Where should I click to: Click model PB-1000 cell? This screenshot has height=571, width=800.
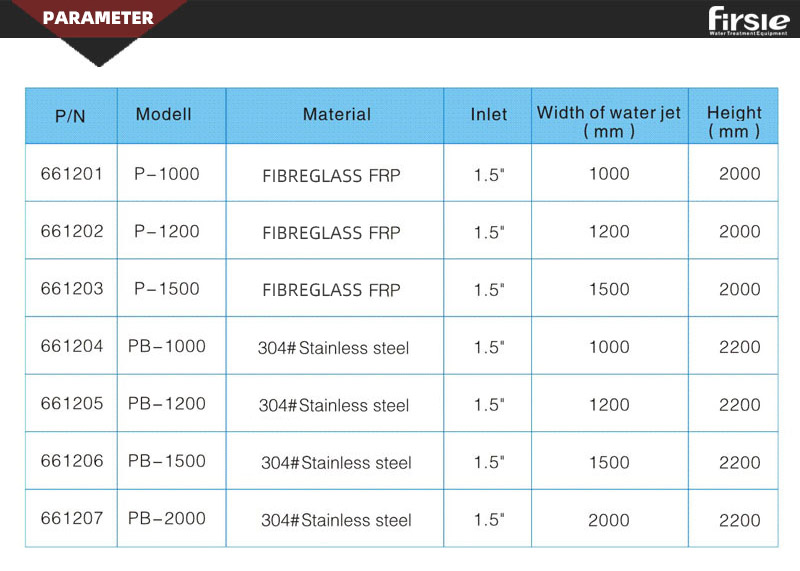[x=167, y=346]
